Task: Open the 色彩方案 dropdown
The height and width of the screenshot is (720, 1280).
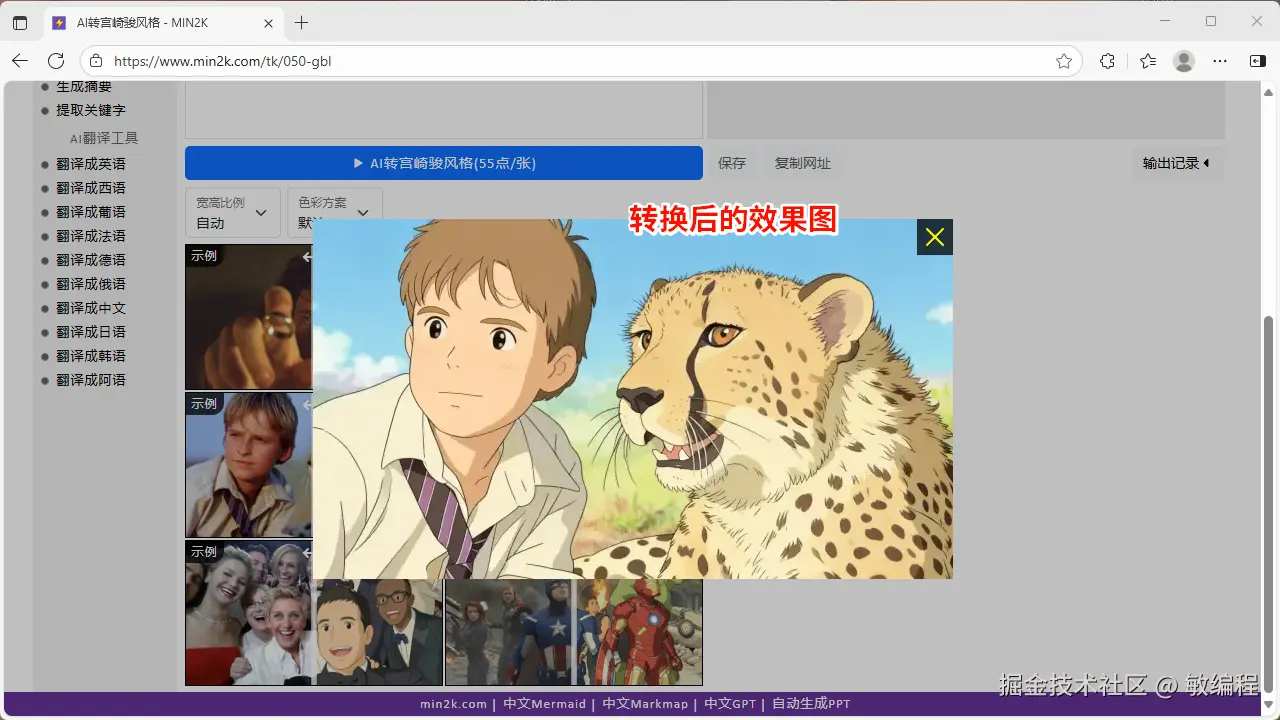Action: click(335, 212)
